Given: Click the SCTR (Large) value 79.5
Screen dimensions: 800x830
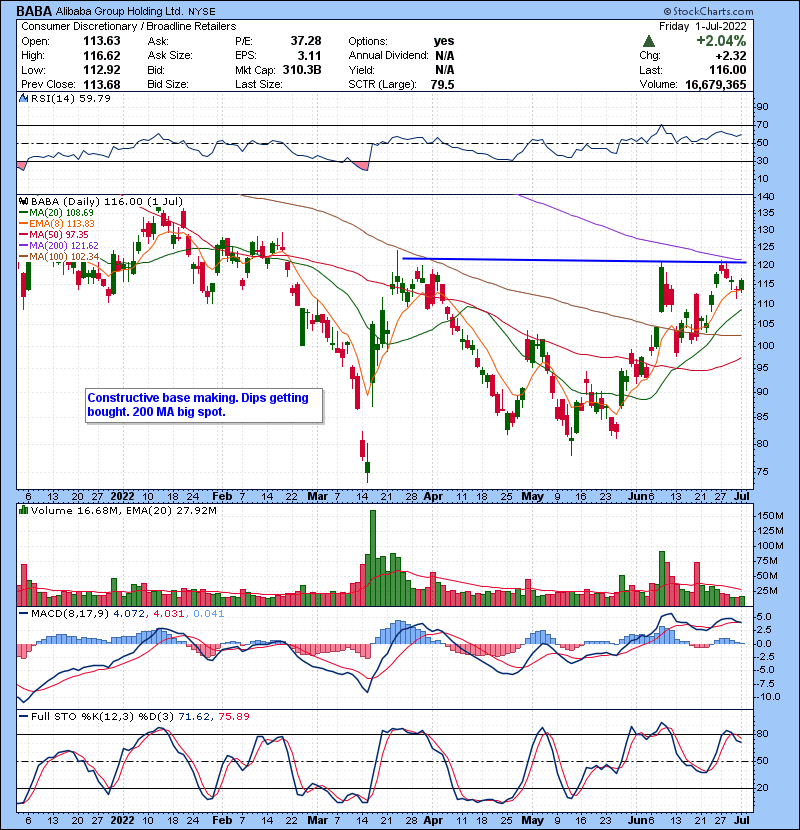Looking at the screenshot, I should pyautogui.click(x=443, y=84).
